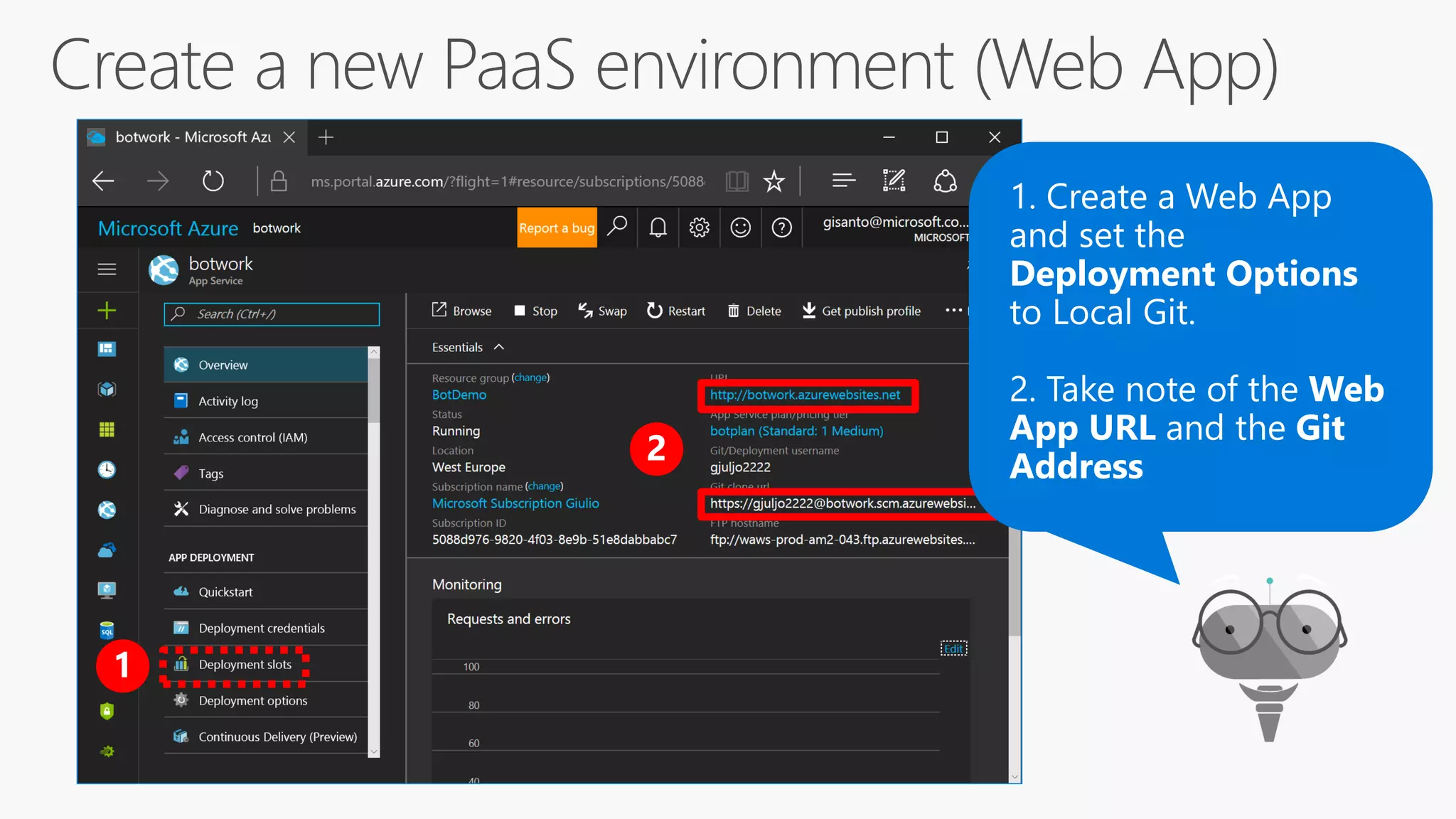Screen dimensions: 1456x819
Task: Click the help question mark icon
Action: (x=781, y=227)
